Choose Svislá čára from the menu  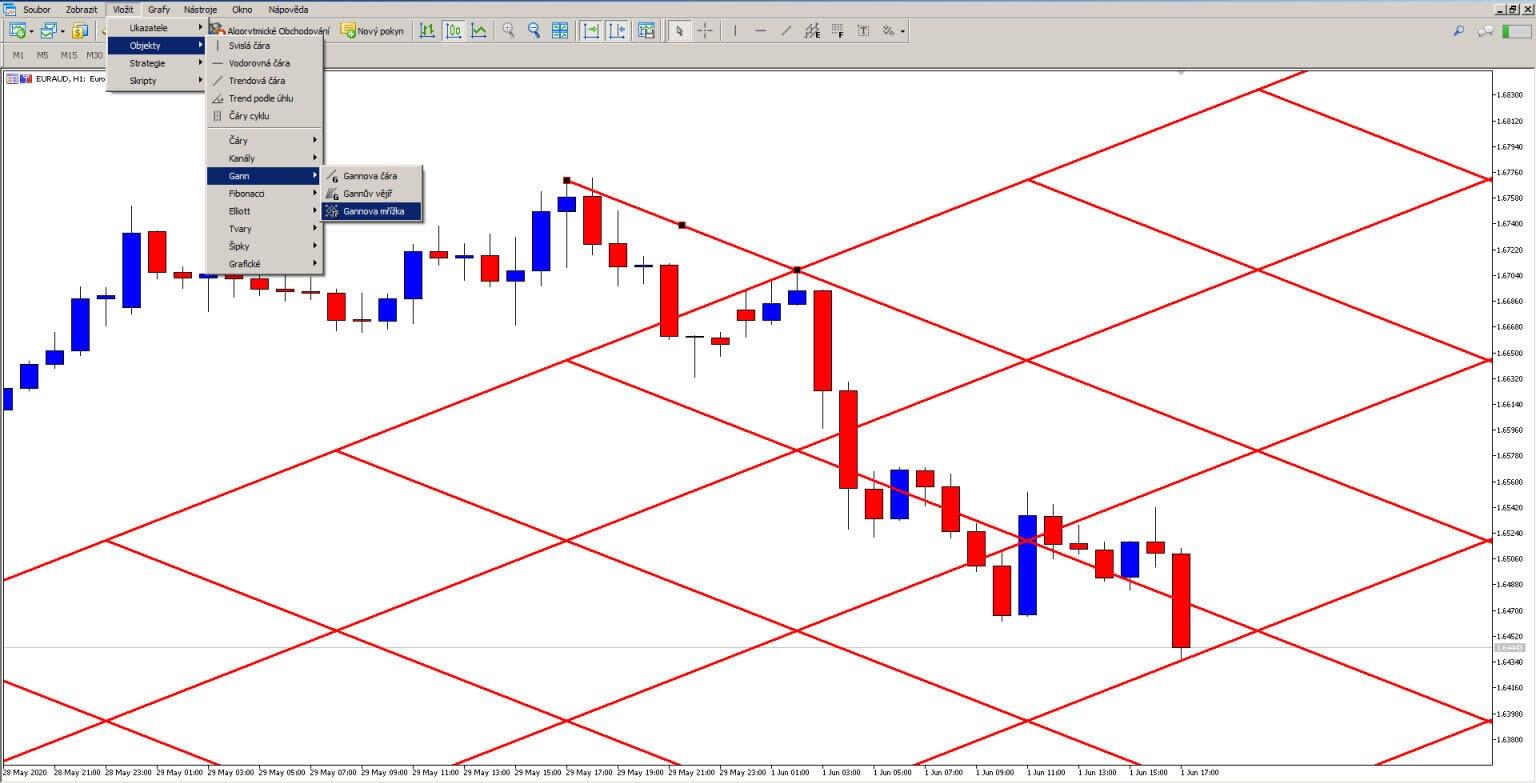click(264, 45)
